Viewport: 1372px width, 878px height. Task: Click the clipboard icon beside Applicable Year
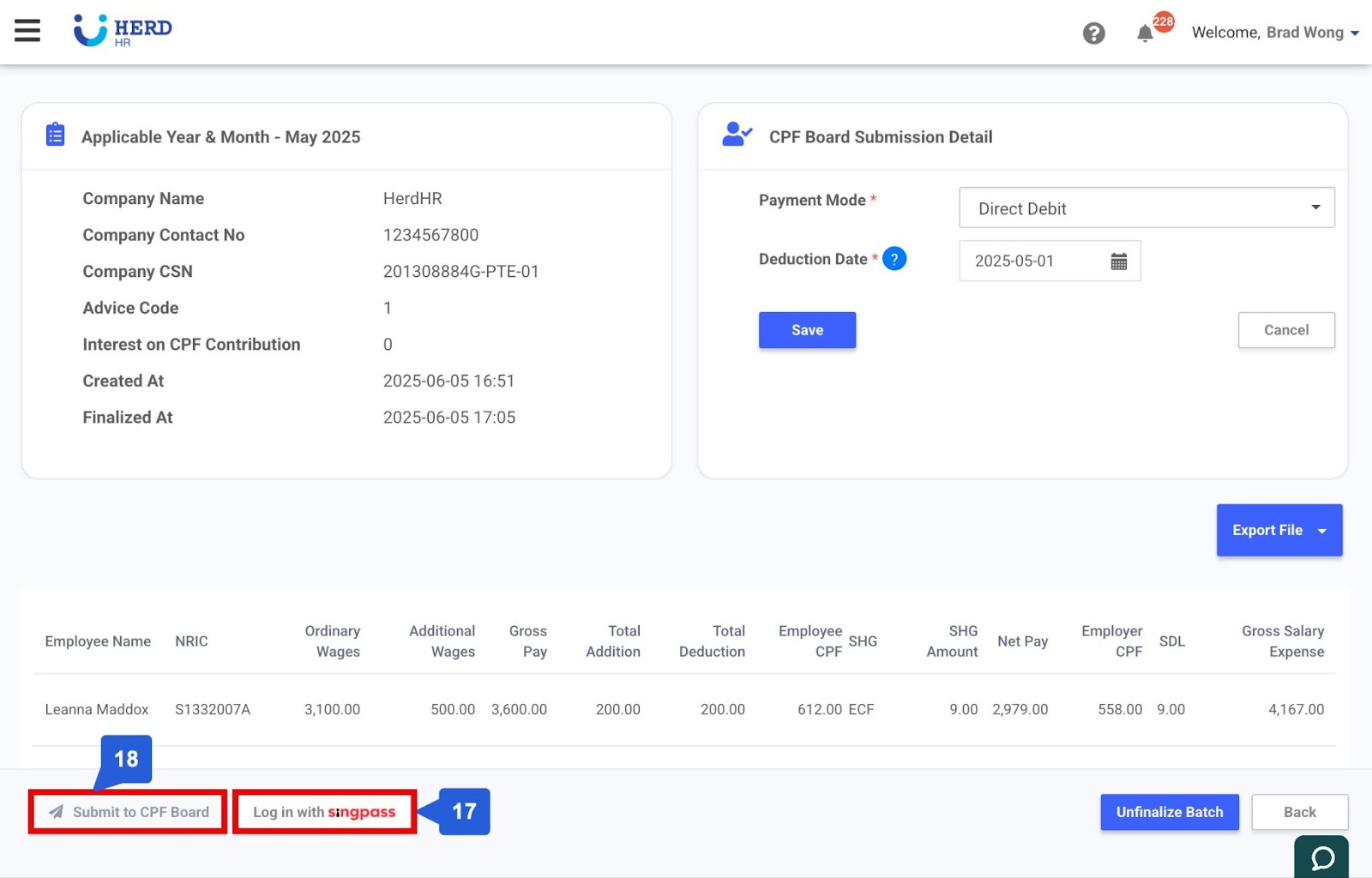(54, 134)
